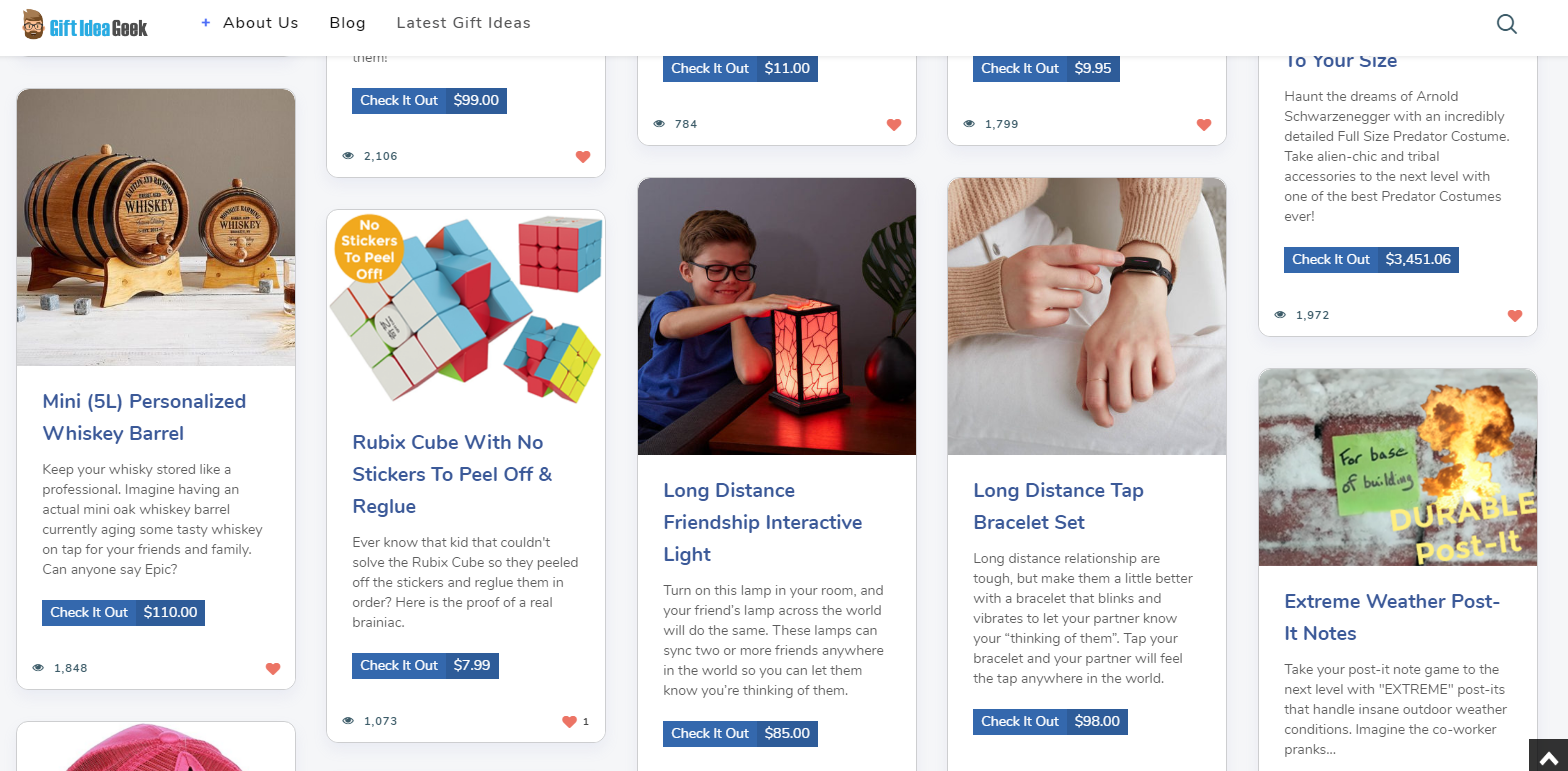Expand the About Us plus menu

click(250, 23)
